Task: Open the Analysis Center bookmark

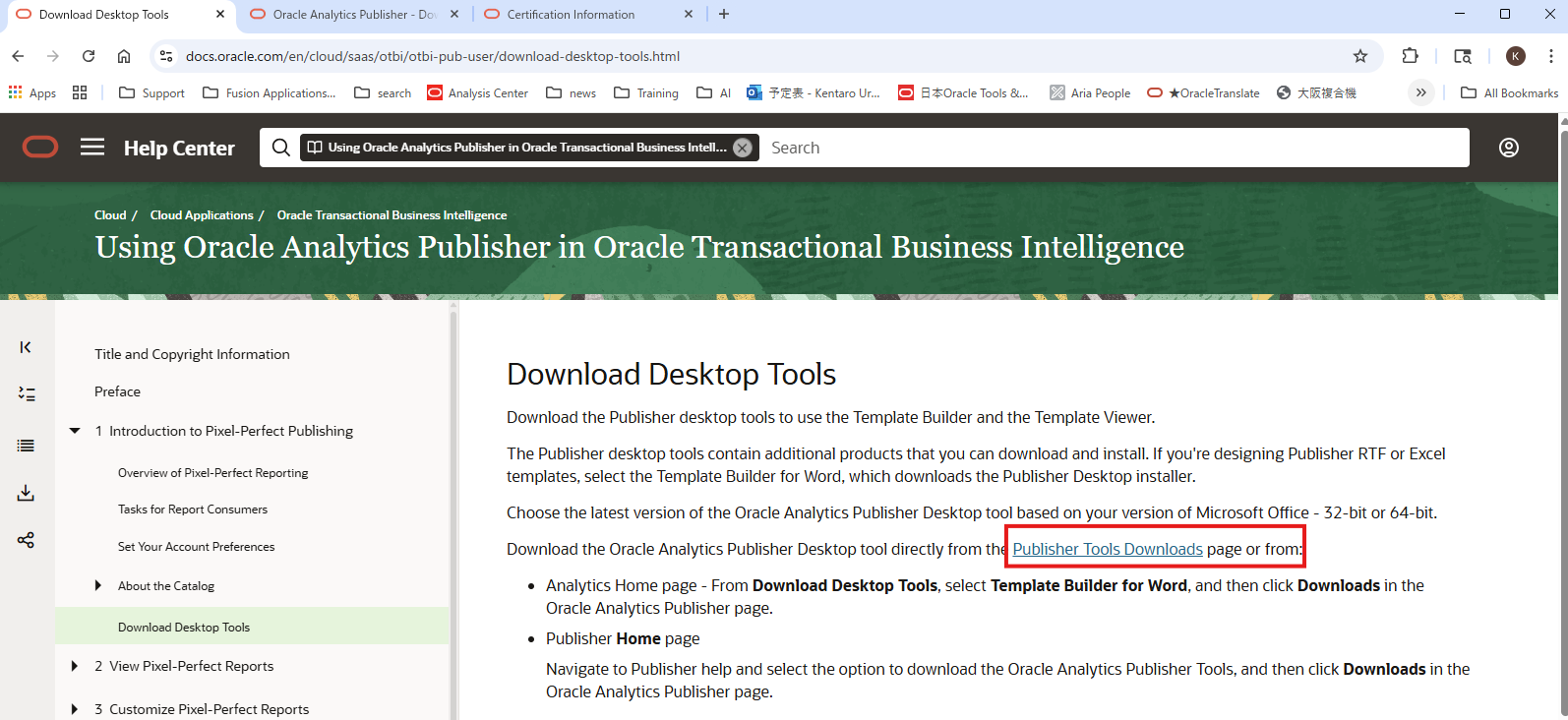Action: [x=478, y=92]
